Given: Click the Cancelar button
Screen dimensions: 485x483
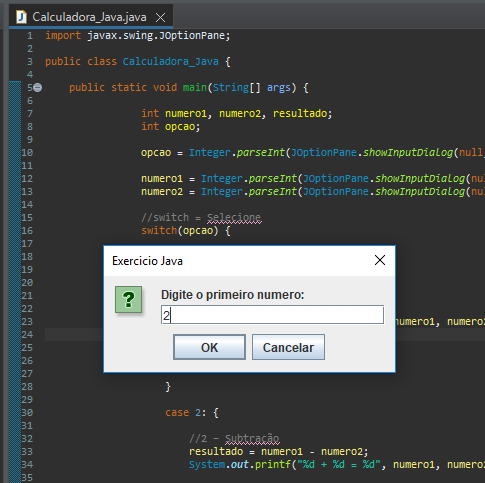Looking at the screenshot, I should (x=288, y=347).
